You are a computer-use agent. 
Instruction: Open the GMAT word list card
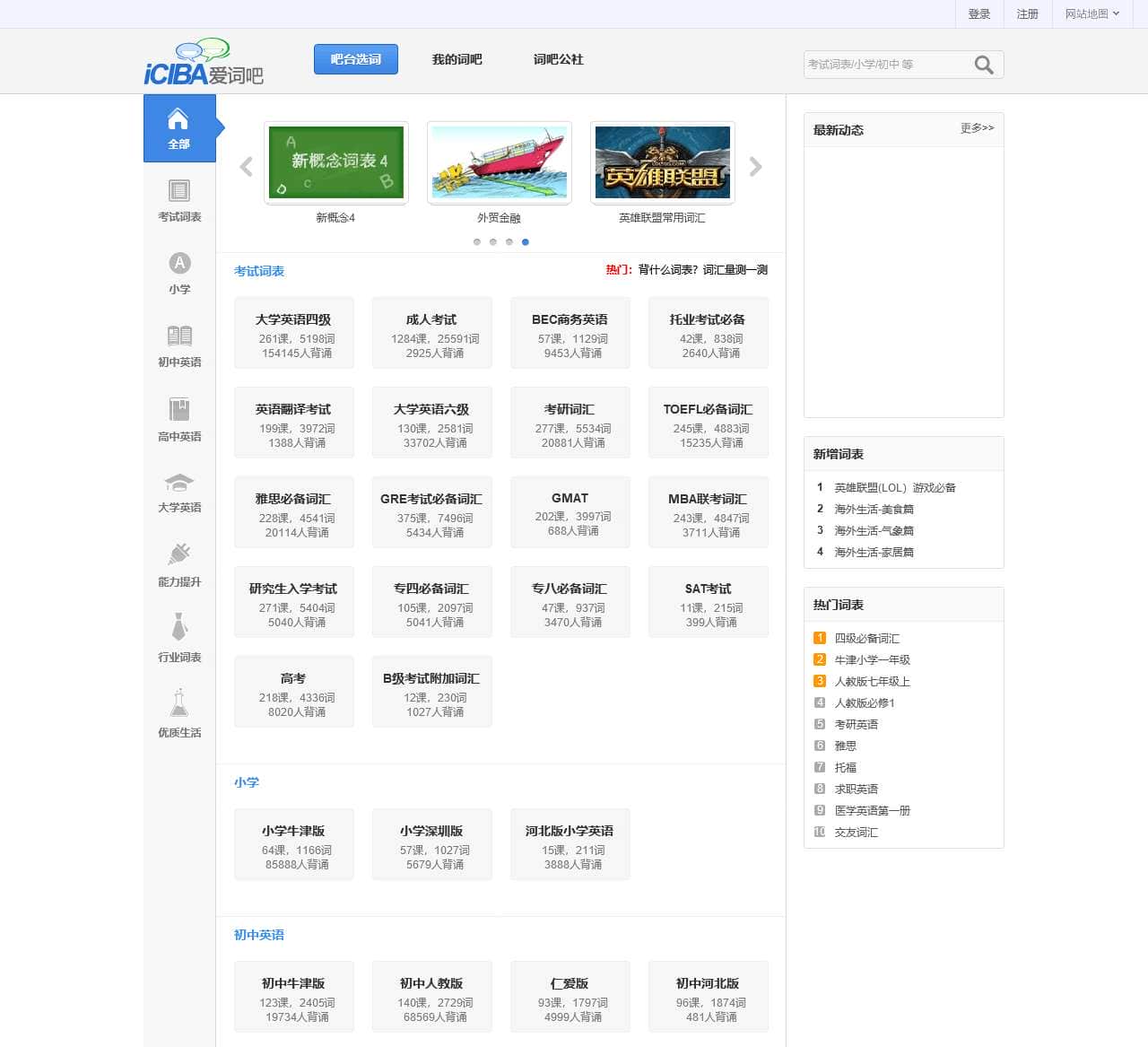pyautogui.click(x=570, y=512)
